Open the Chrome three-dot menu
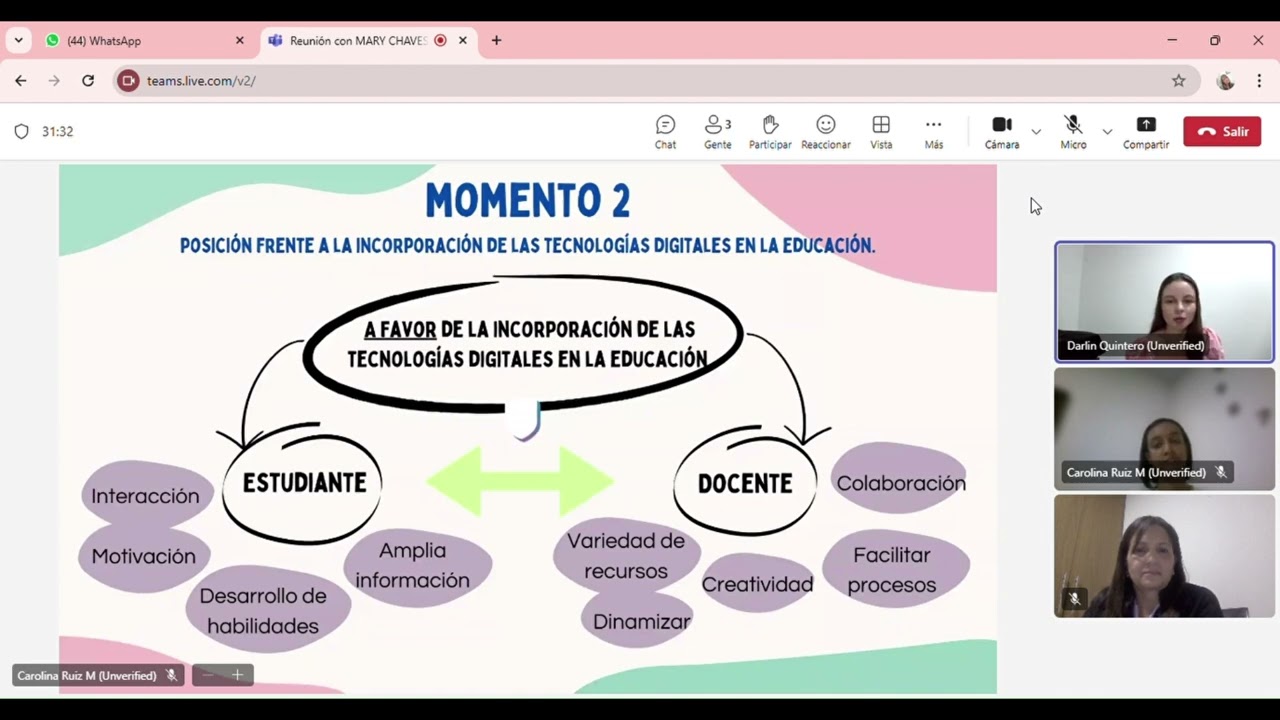Screen dimensions: 1280x720 tap(1259, 81)
